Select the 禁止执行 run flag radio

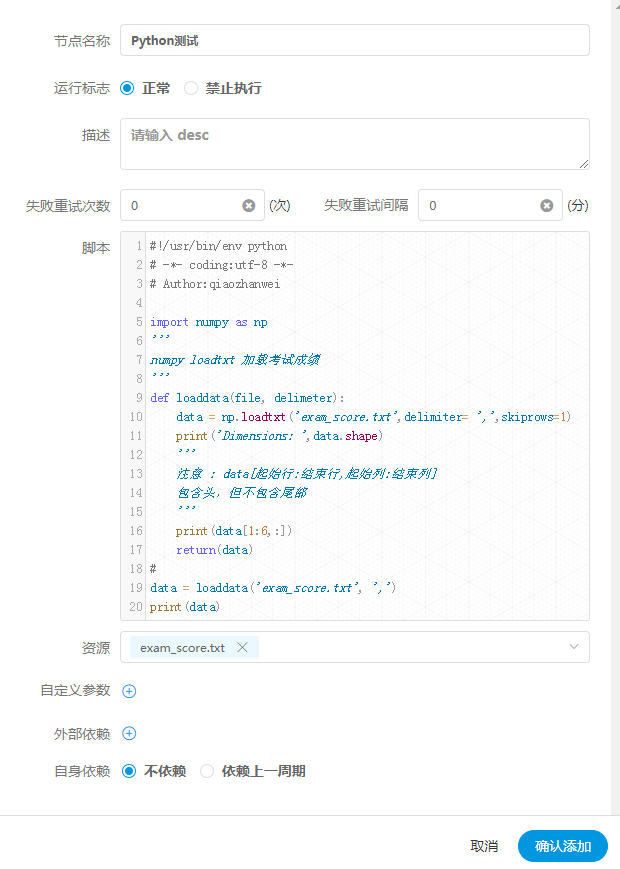[191, 88]
